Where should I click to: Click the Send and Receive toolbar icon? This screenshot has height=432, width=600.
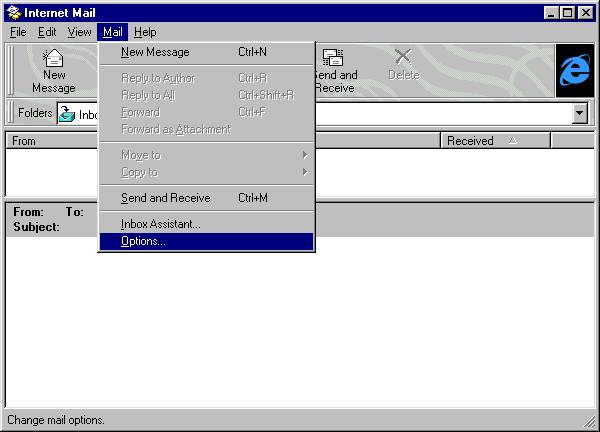tap(333, 57)
